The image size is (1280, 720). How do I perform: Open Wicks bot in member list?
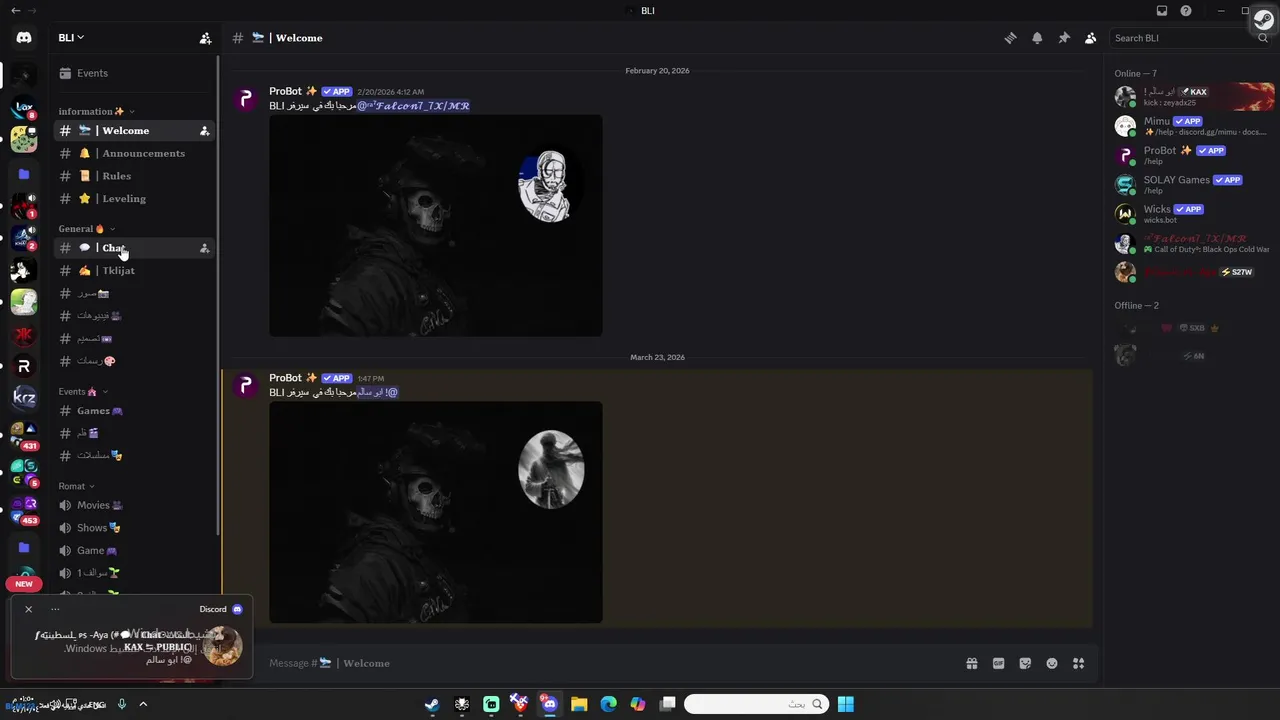pos(1194,214)
